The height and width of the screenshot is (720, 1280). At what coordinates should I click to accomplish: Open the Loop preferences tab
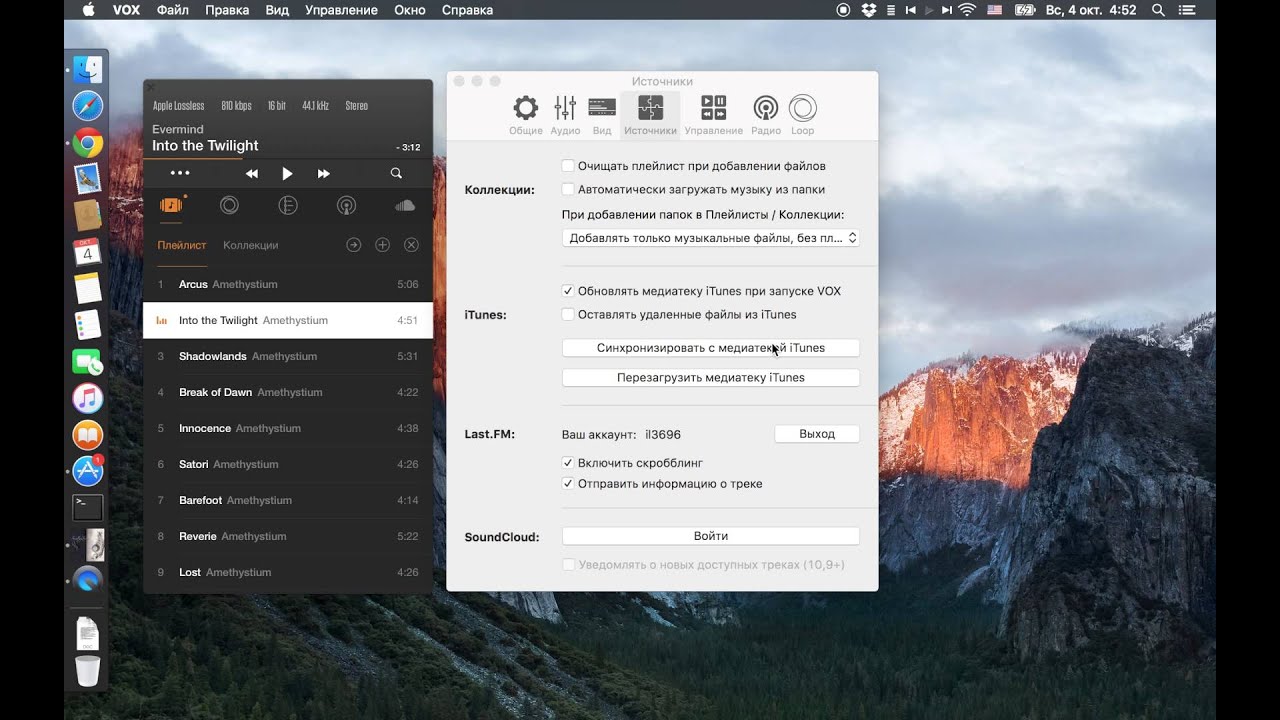802,115
